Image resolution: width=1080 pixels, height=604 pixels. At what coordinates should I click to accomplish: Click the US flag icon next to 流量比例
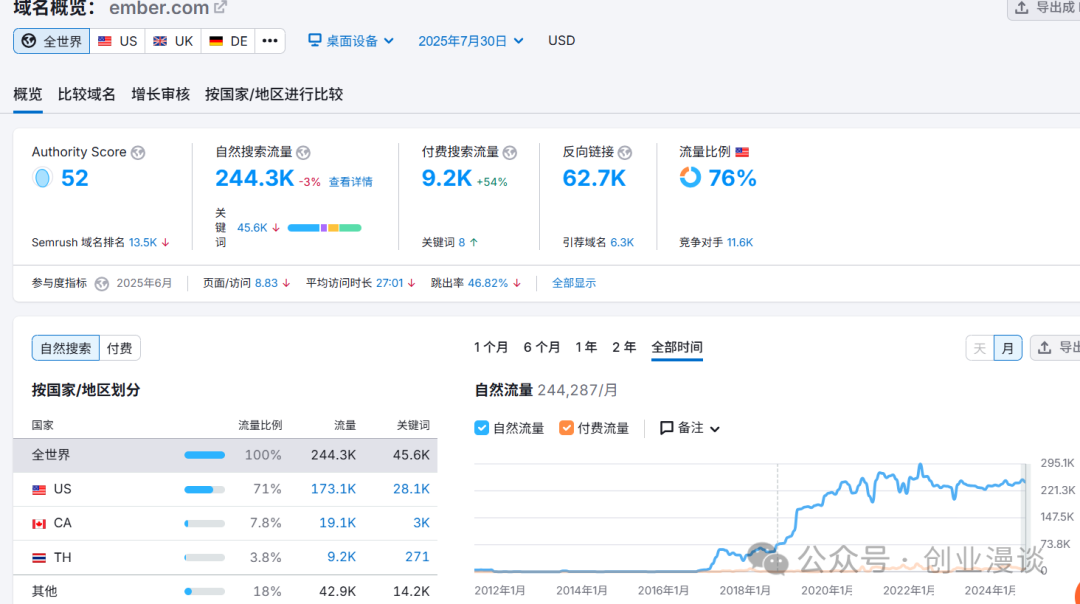[742, 152]
